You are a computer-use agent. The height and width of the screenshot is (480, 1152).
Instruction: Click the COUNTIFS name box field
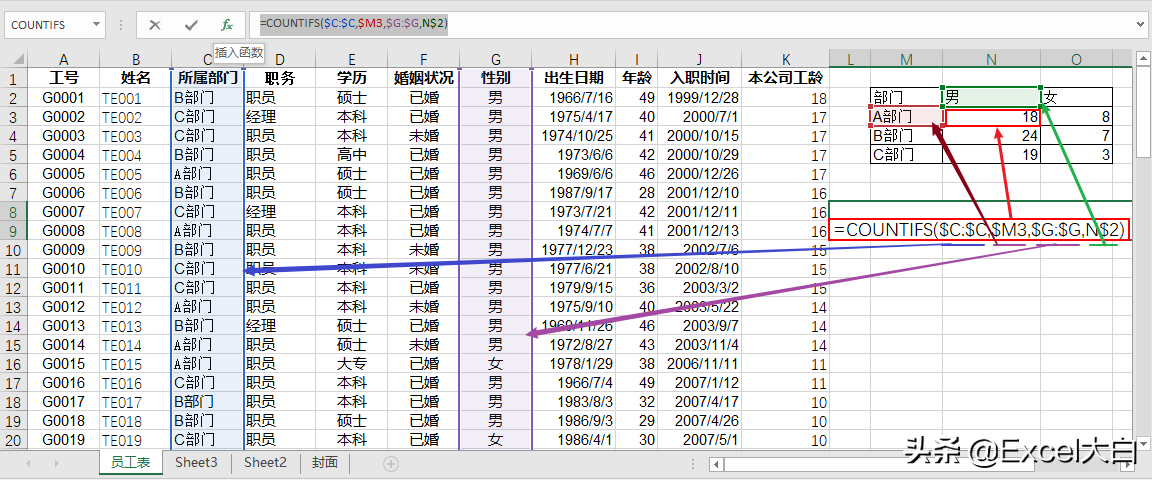coord(45,25)
